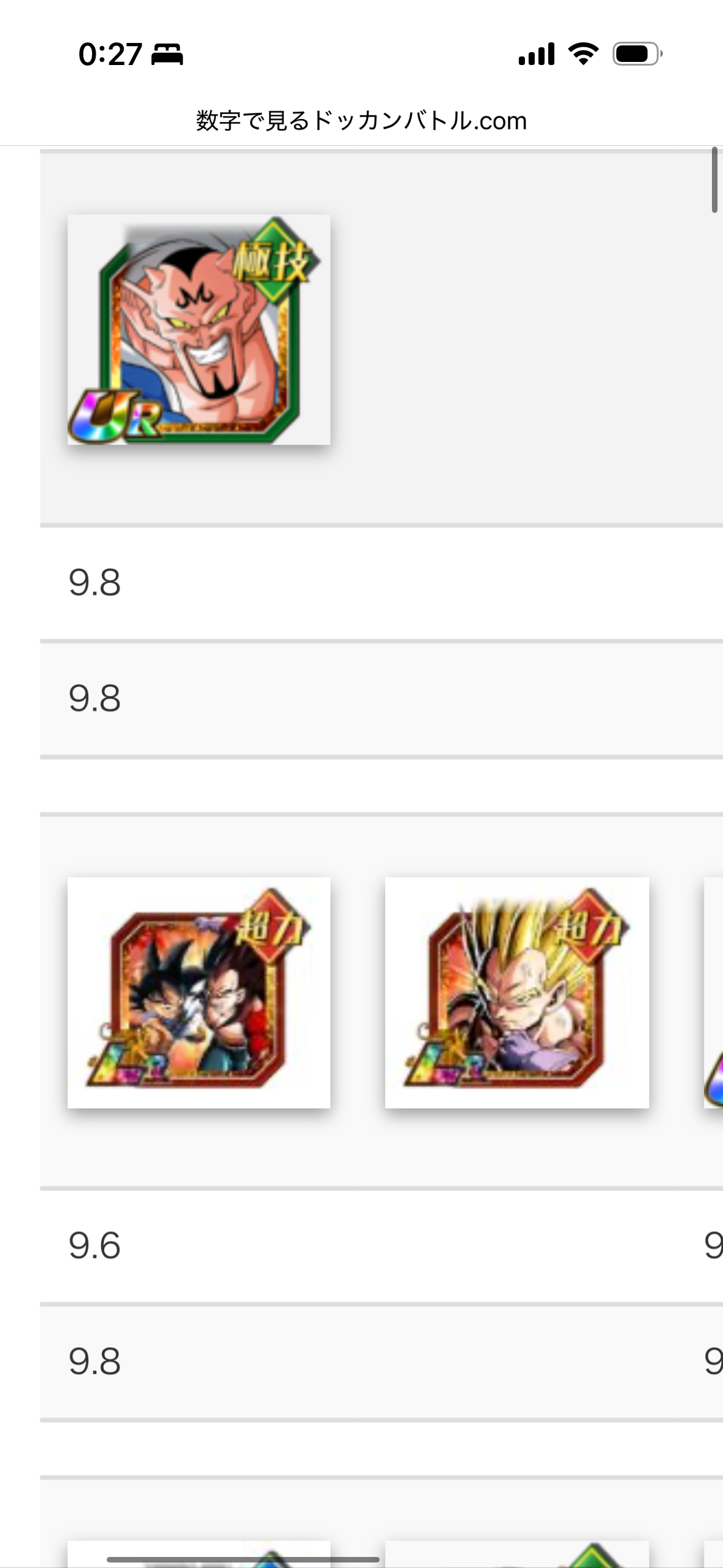Select the 9.6 score cell
Image resolution: width=723 pixels, height=1568 pixels.
tap(94, 1245)
